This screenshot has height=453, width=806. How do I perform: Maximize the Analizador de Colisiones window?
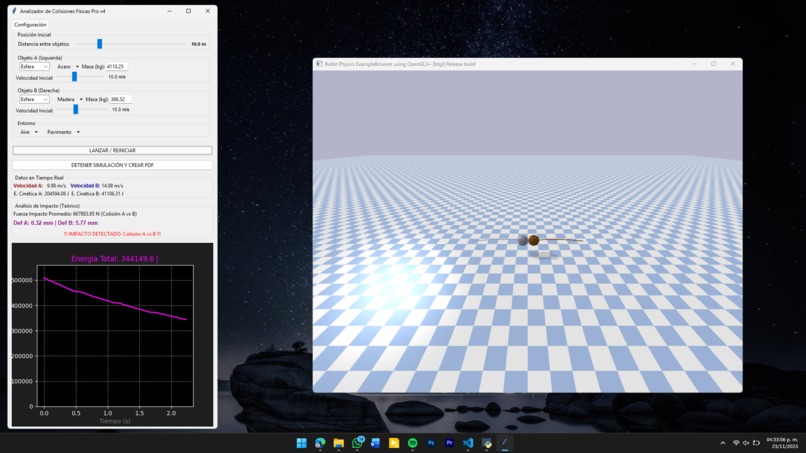coord(189,11)
